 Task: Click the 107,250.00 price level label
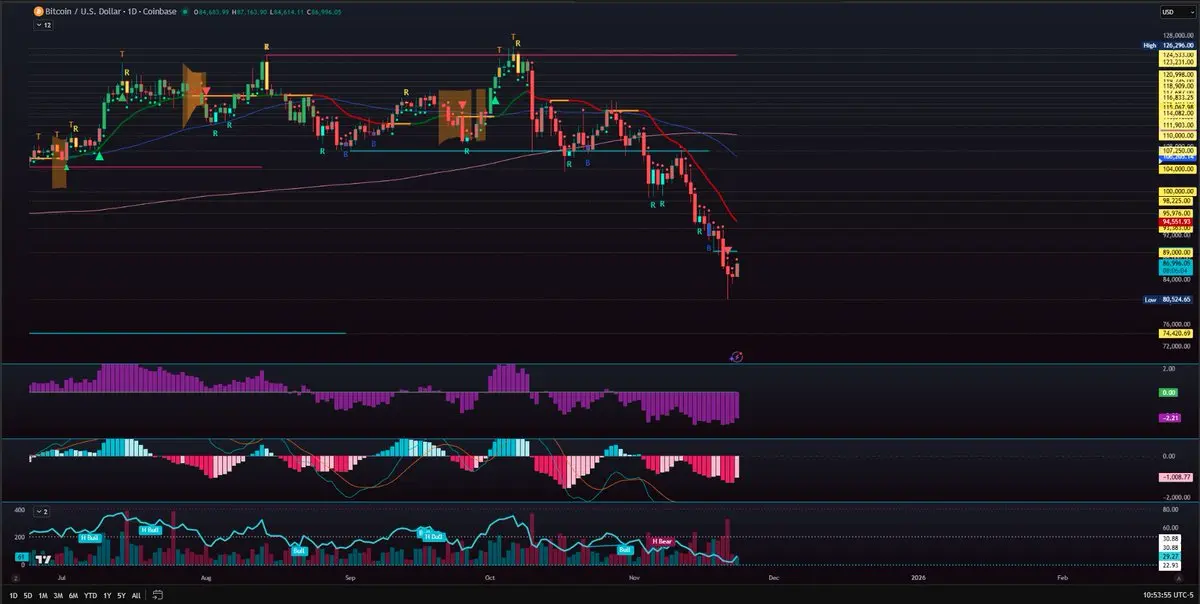coord(1178,149)
